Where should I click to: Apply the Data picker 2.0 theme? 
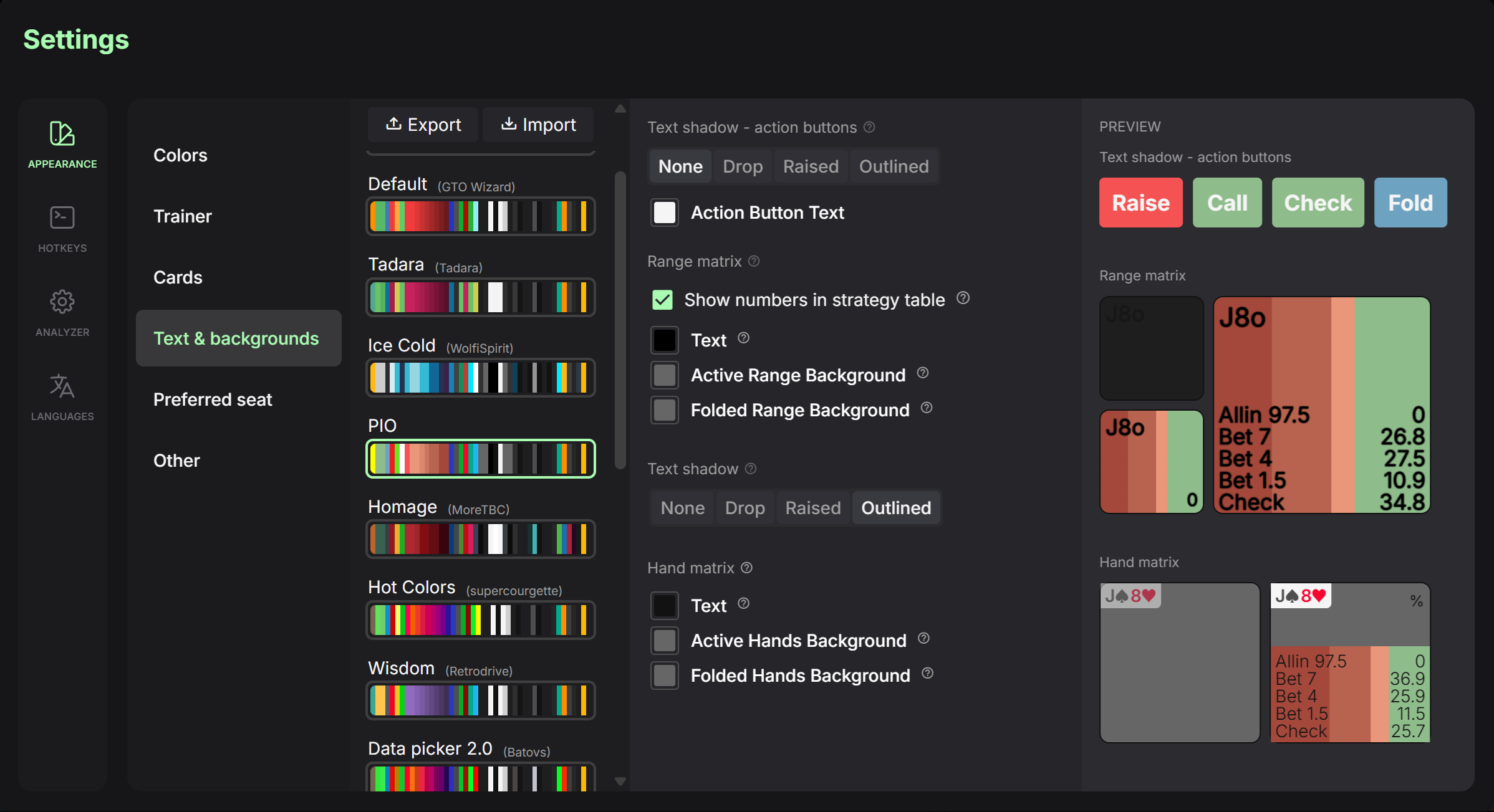coord(481,778)
